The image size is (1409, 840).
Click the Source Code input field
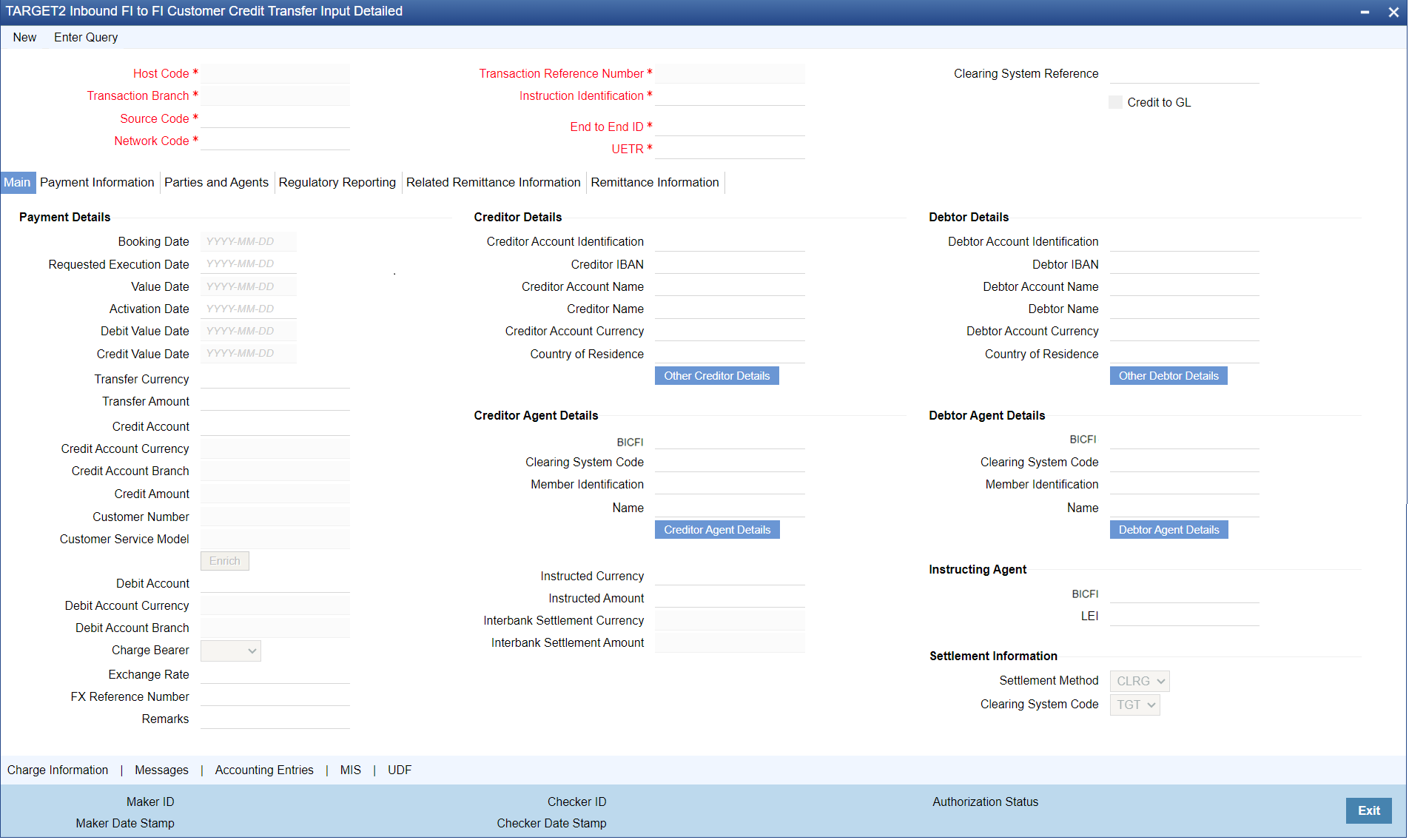275,118
